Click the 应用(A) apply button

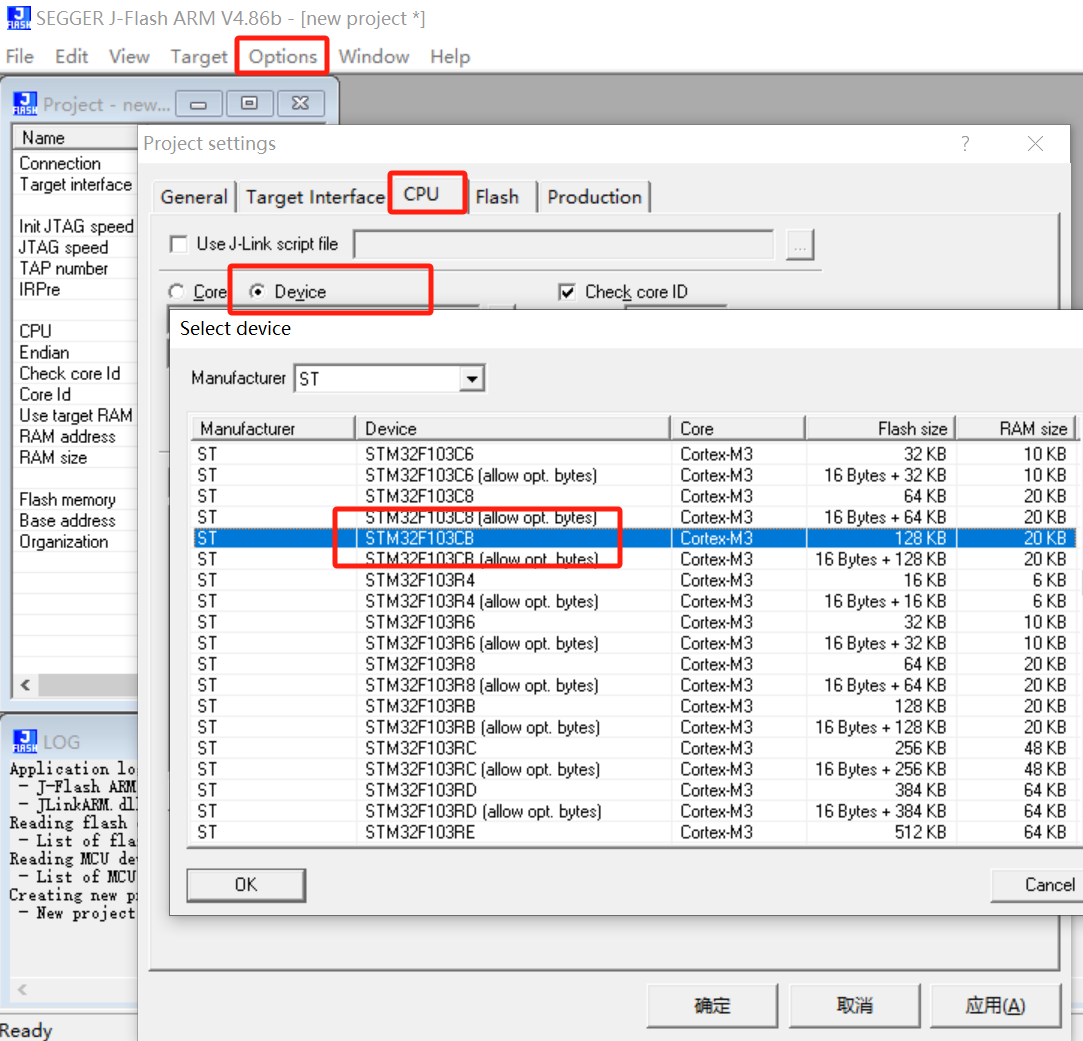point(995,1005)
